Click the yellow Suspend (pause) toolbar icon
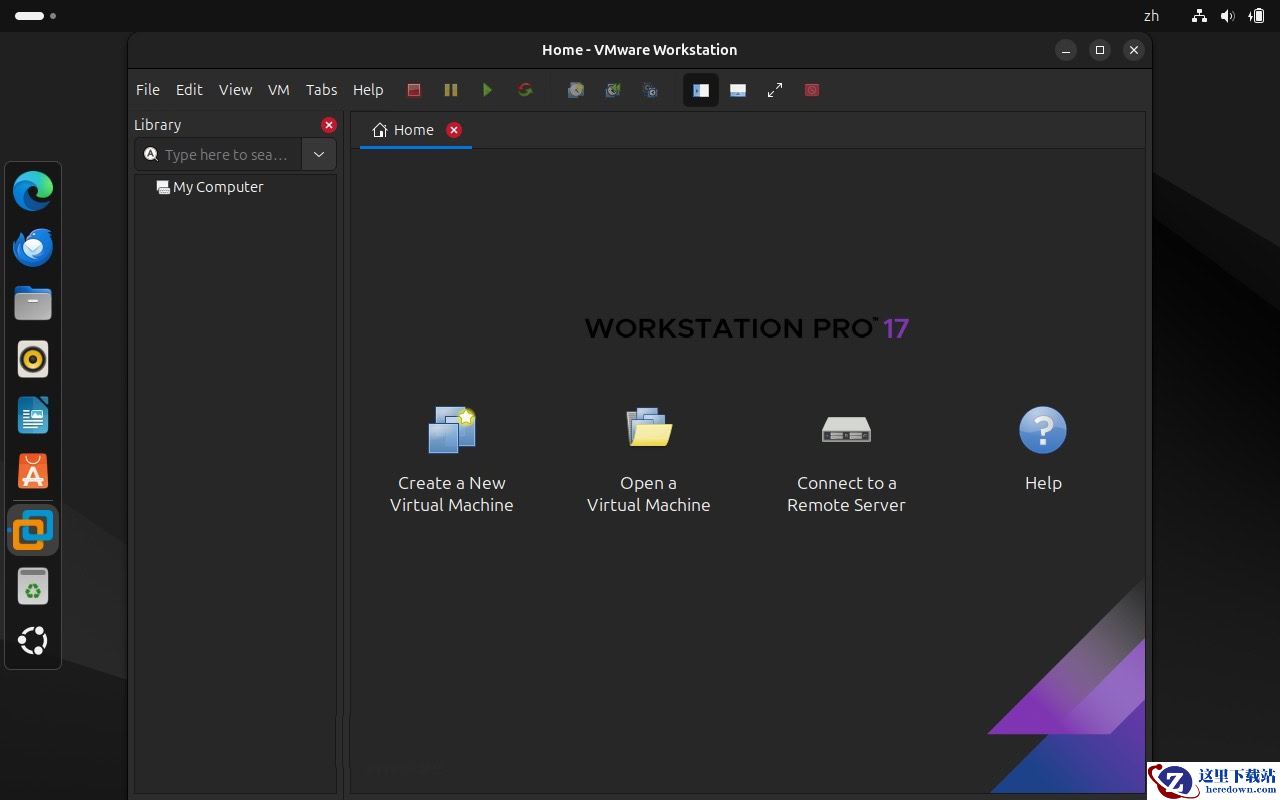 click(451, 90)
